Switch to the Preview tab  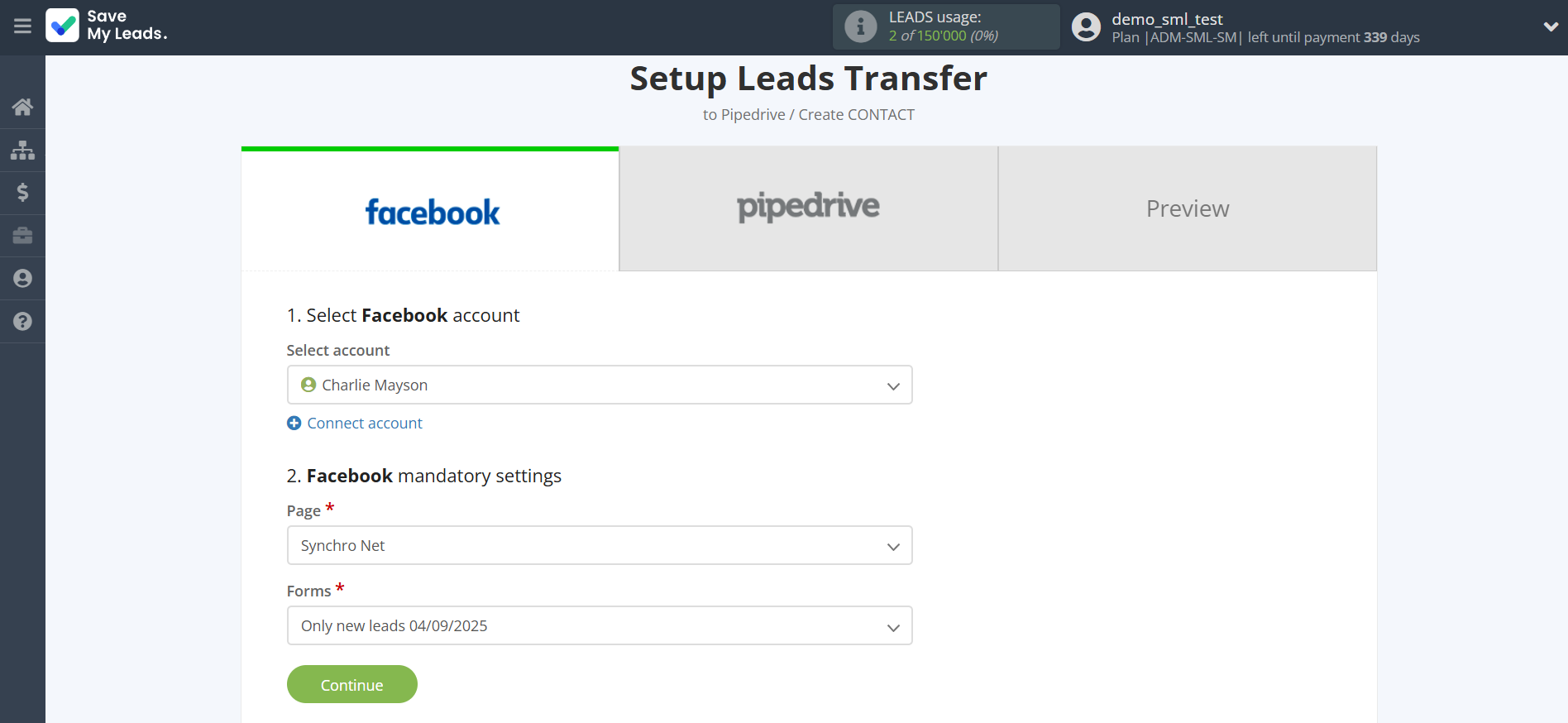1187,208
